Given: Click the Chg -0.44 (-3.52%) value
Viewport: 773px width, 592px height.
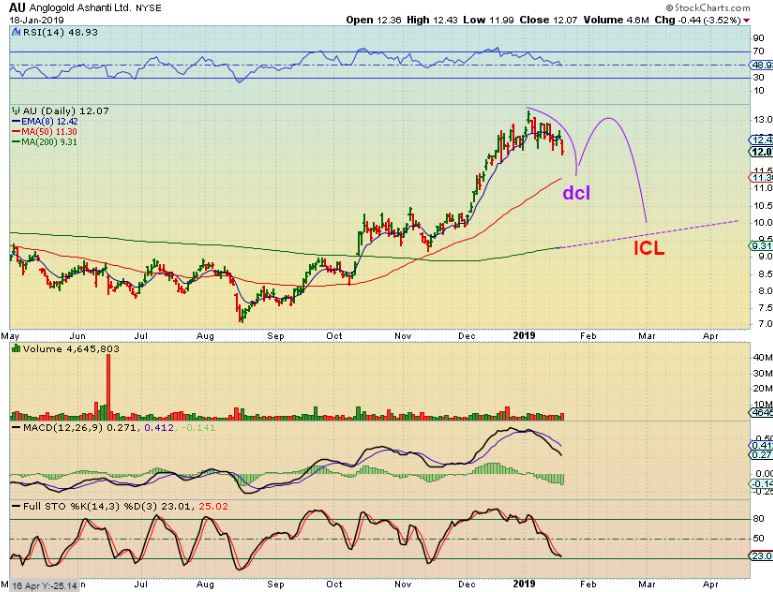Looking at the screenshot, I should pyautogui.click(x=698, y=20).
